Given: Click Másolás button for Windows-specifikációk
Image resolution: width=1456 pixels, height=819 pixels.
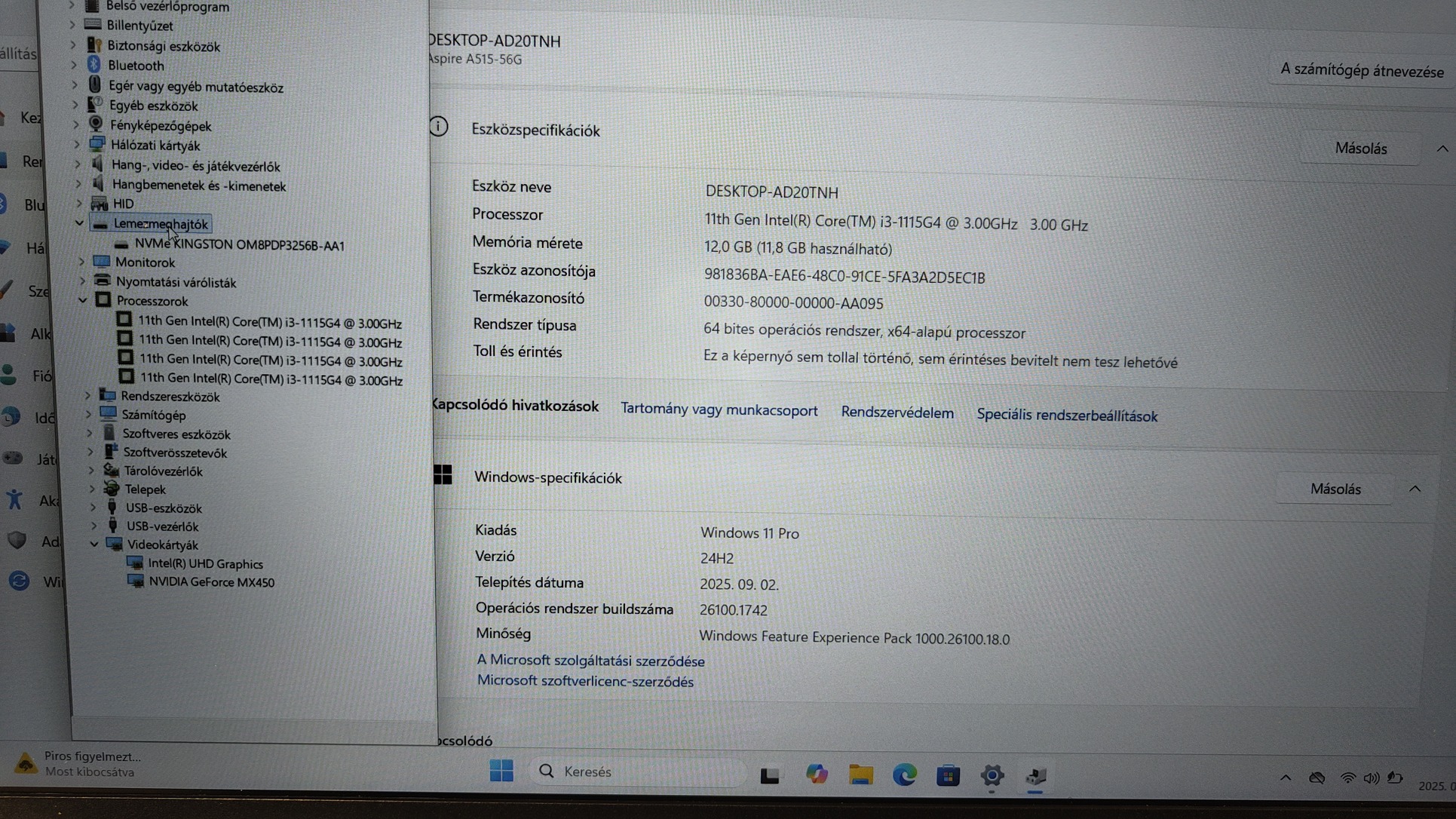Looking at the screenshot, I should pos(1335,489).
